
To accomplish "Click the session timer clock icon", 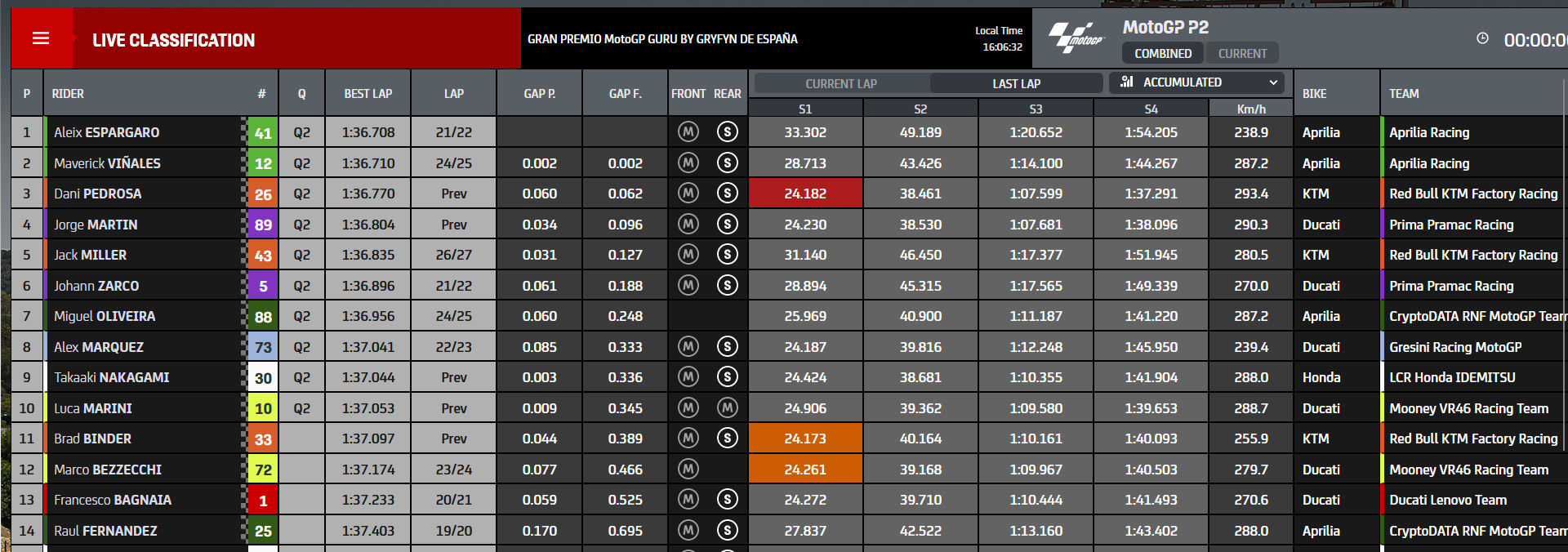I will point(1482,38).
